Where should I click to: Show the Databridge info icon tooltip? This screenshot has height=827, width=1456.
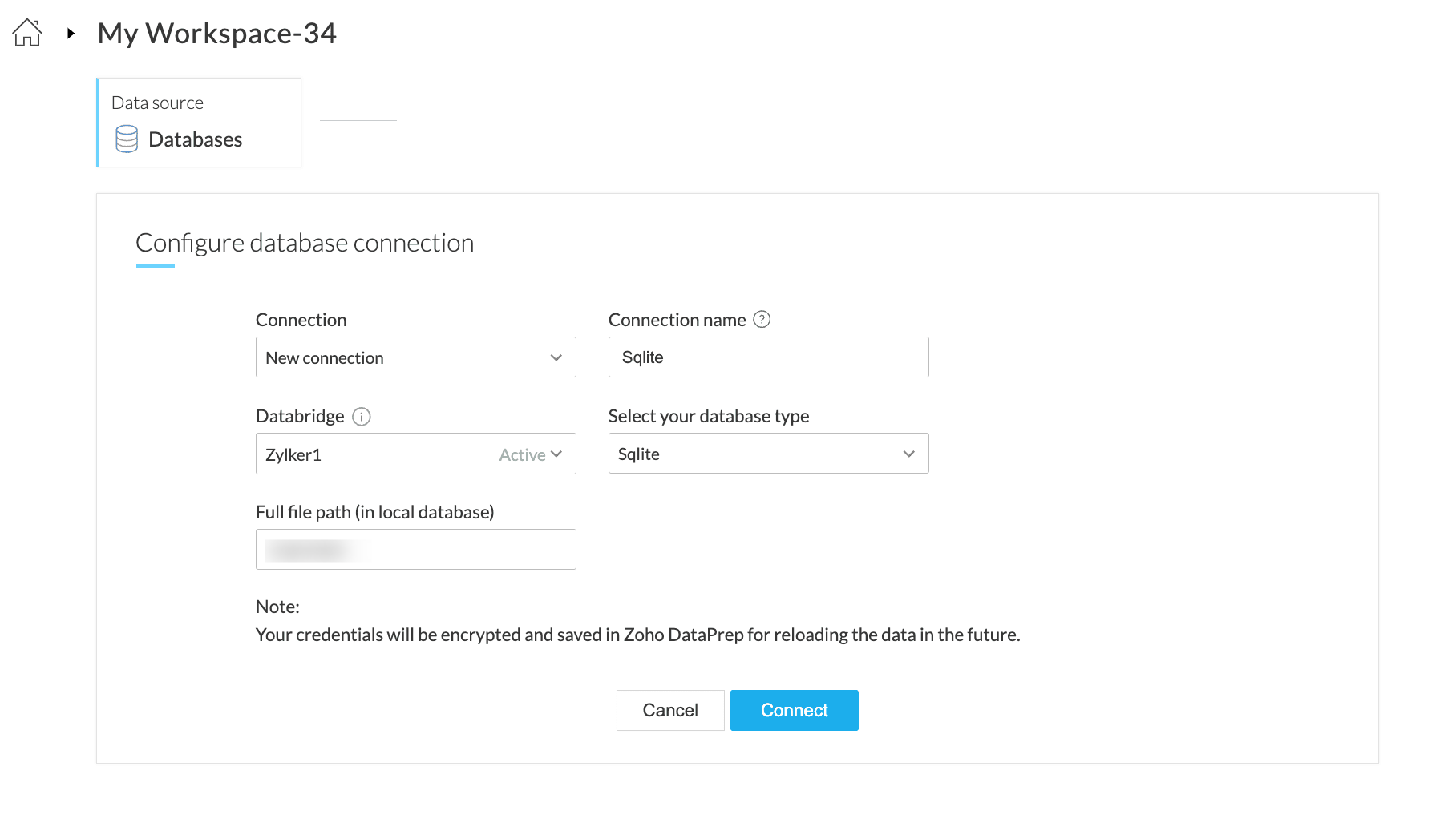click(362, 417)
